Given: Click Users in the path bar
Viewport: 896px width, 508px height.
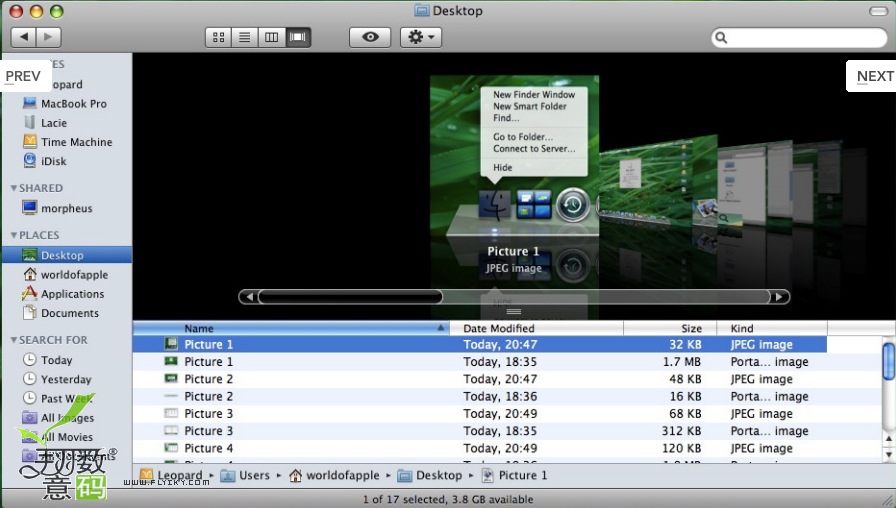Looking at the screenshot, I should pos(245,475).
